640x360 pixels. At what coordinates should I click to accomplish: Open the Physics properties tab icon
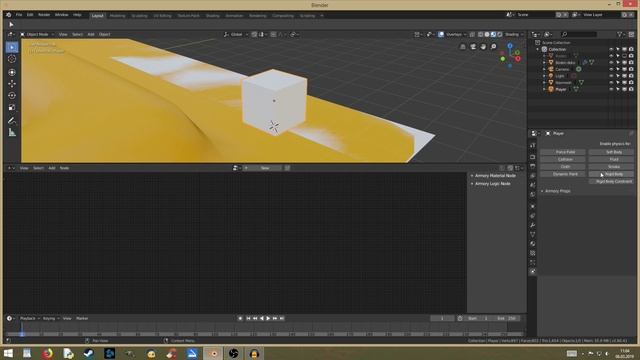[533, 271]
